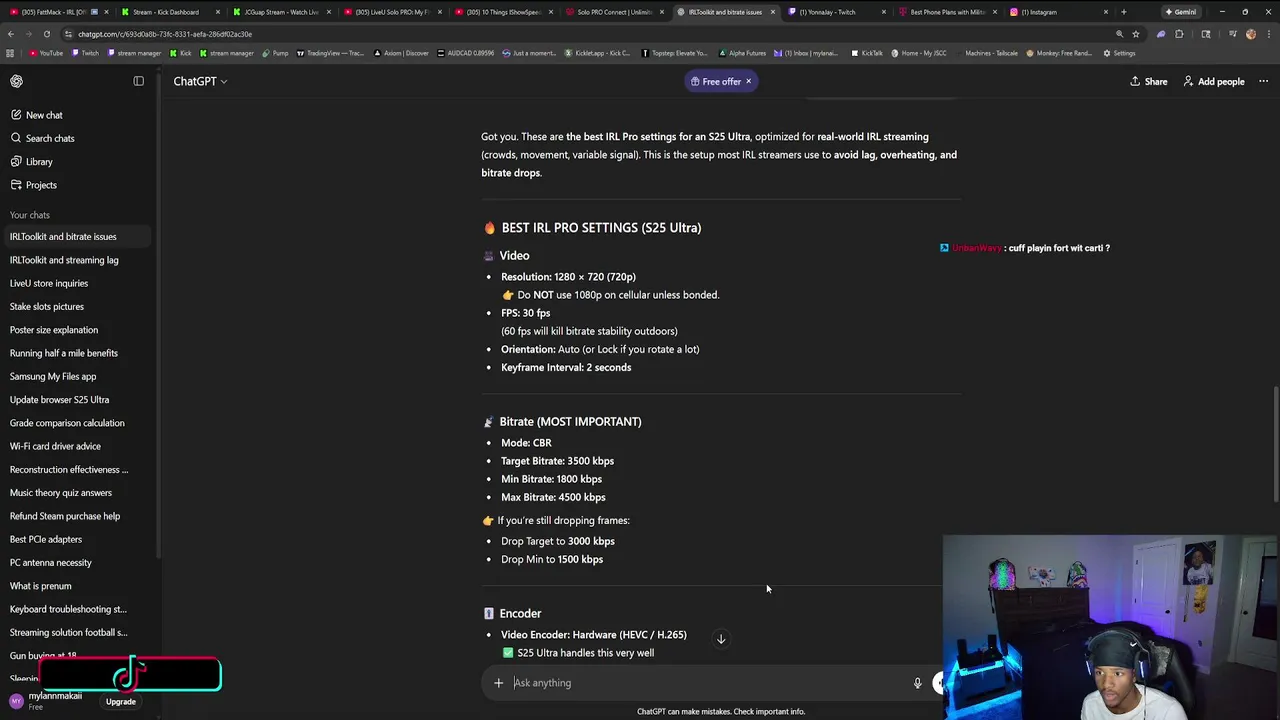
Task: Open the Update browser S25 Ultra chat
Action: click(x=78, y=399)
